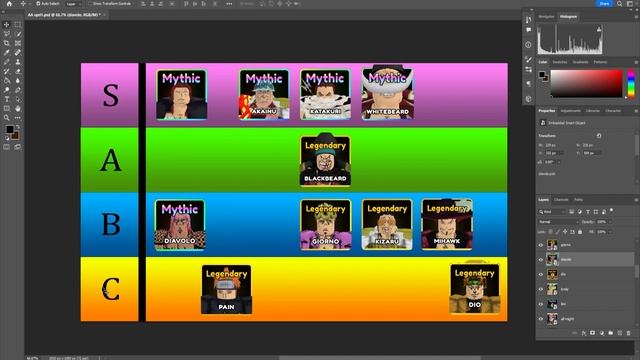Hide the dio layer
The width and height of the screenshot is (640, 360).
[x=541, y=274]
